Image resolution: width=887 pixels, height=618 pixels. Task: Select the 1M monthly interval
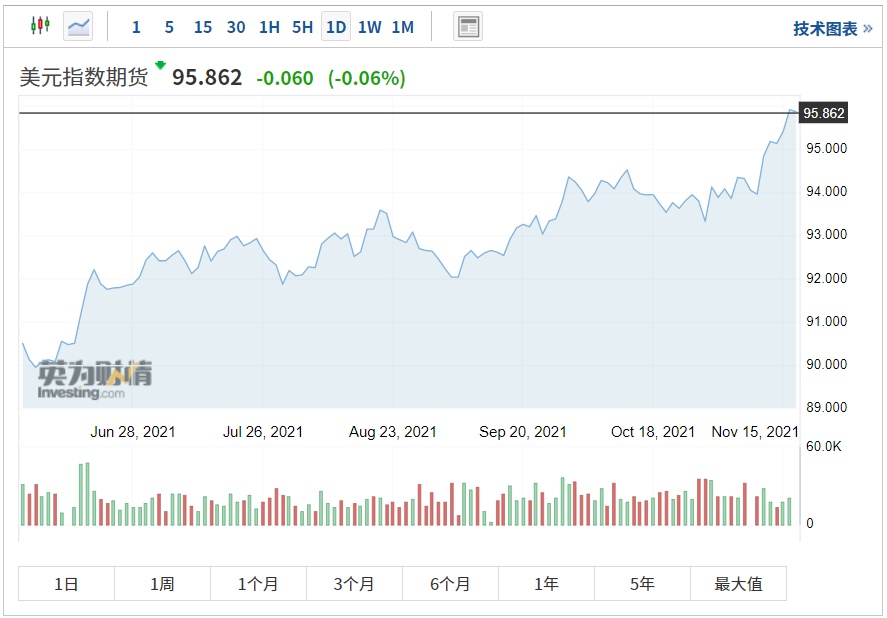point(402,27)
